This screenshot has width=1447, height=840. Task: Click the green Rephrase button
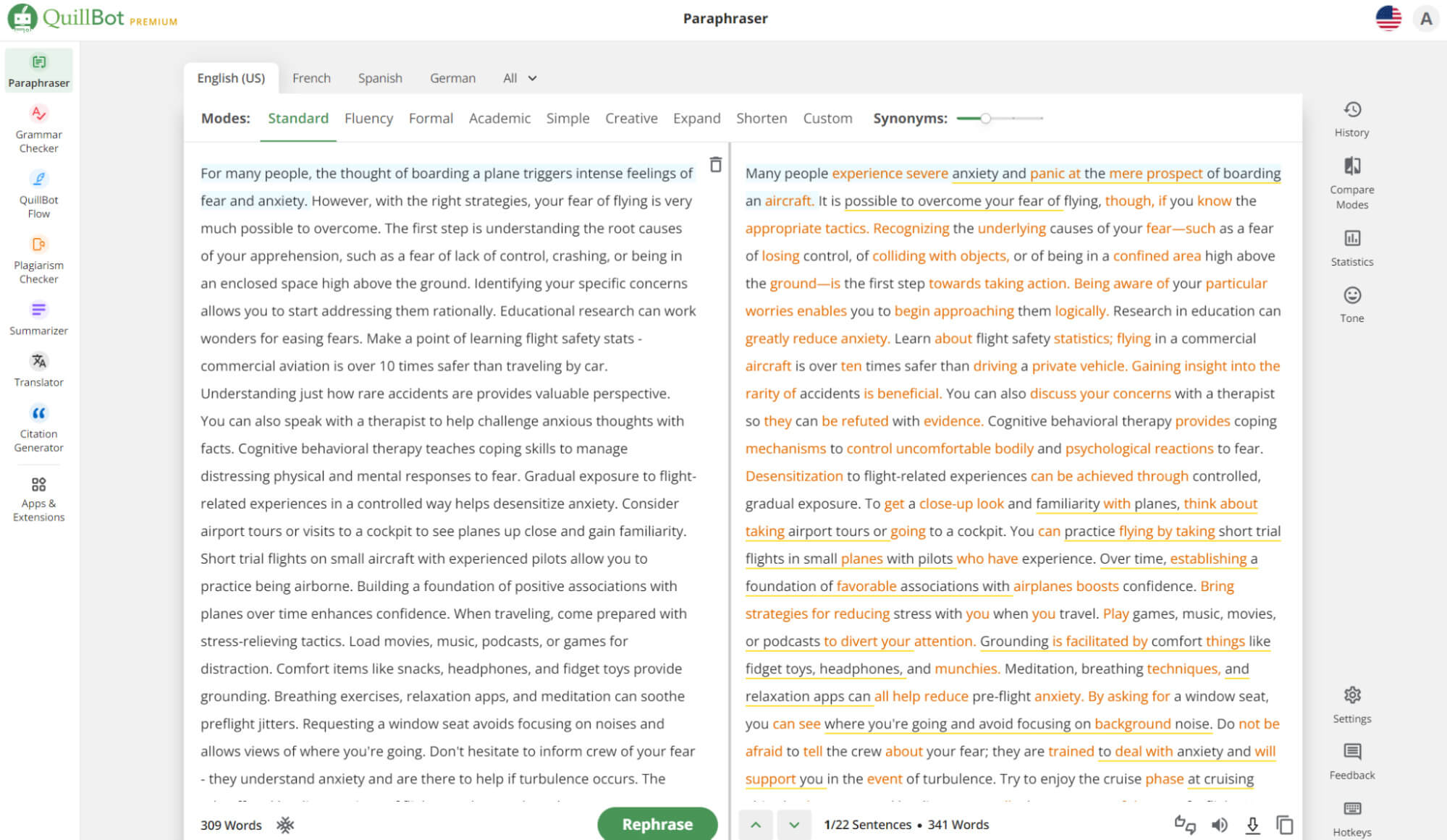pos(657,824)
